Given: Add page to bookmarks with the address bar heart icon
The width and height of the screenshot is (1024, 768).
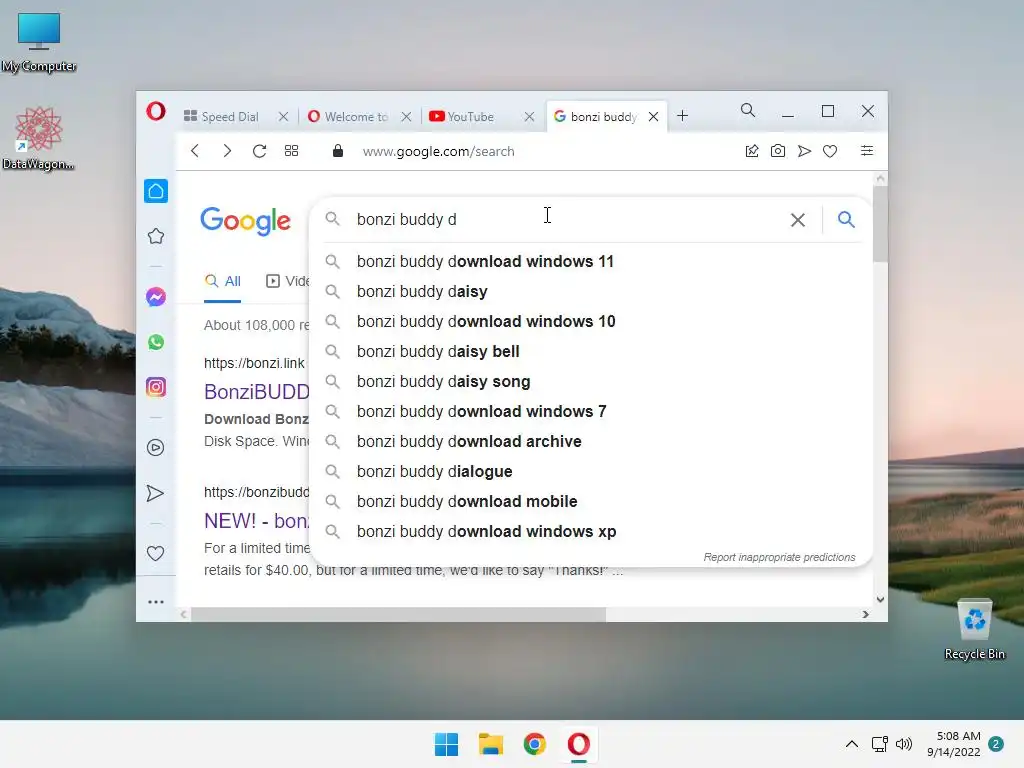Looking at the screenshot, I should (830, 152).
